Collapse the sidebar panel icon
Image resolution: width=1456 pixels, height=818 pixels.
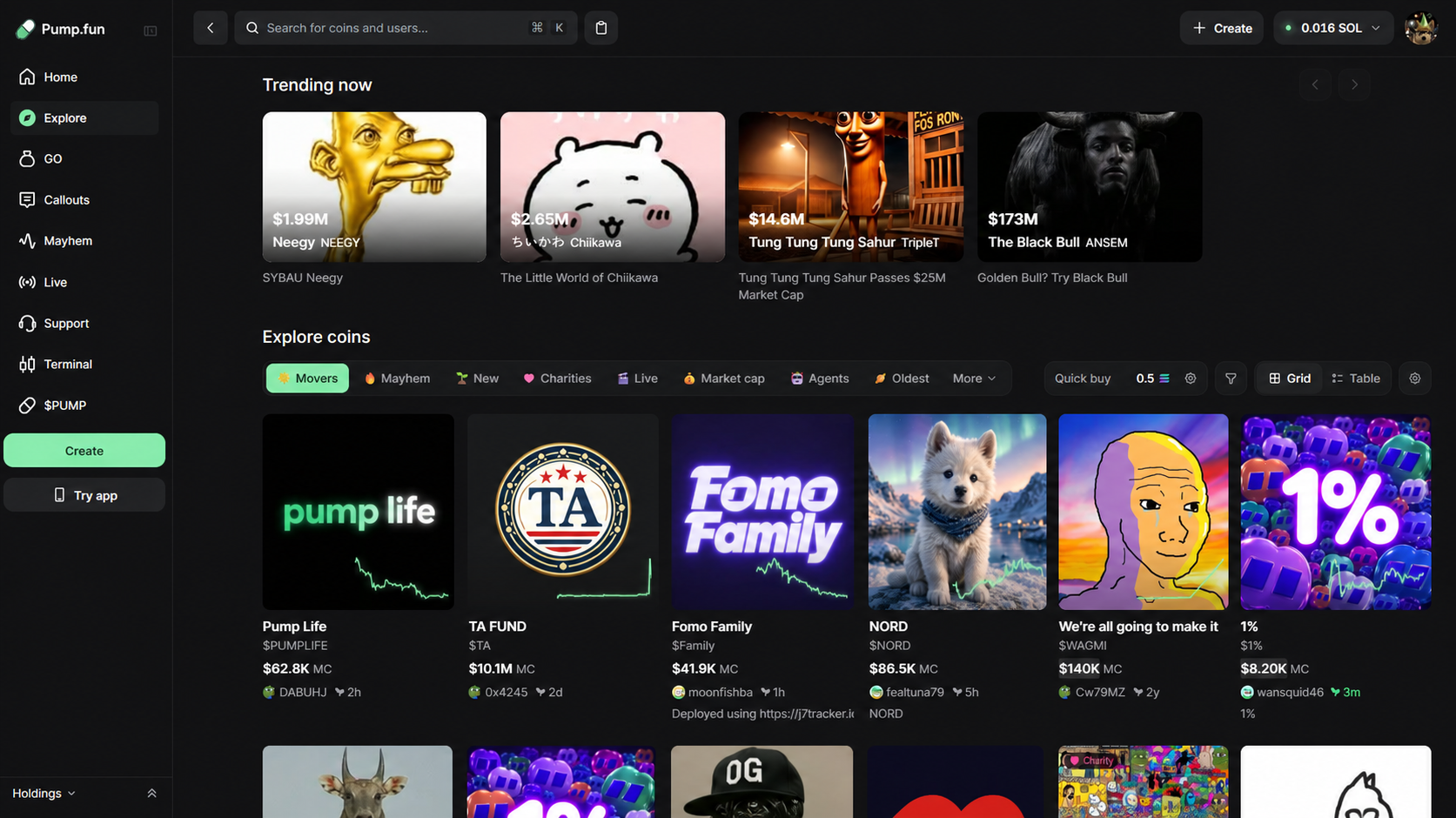point(151,30)
